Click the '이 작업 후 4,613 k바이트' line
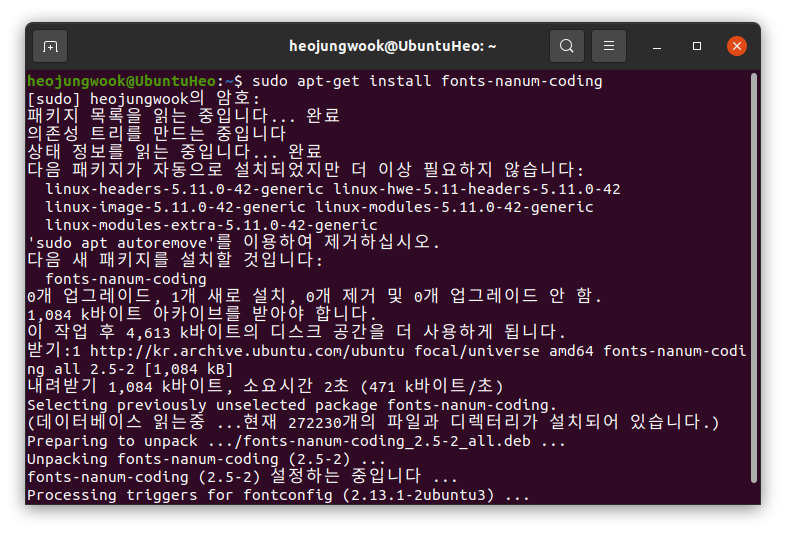This screenshot has height=533, width=786. (x=296, y=332)
